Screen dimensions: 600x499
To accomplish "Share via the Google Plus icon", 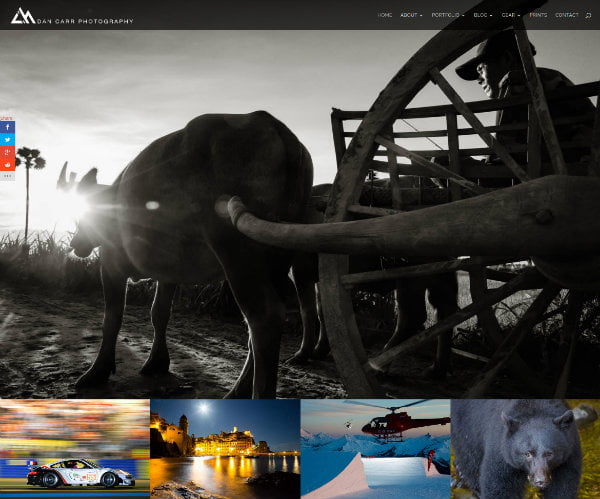I will [x=8, y=152].
